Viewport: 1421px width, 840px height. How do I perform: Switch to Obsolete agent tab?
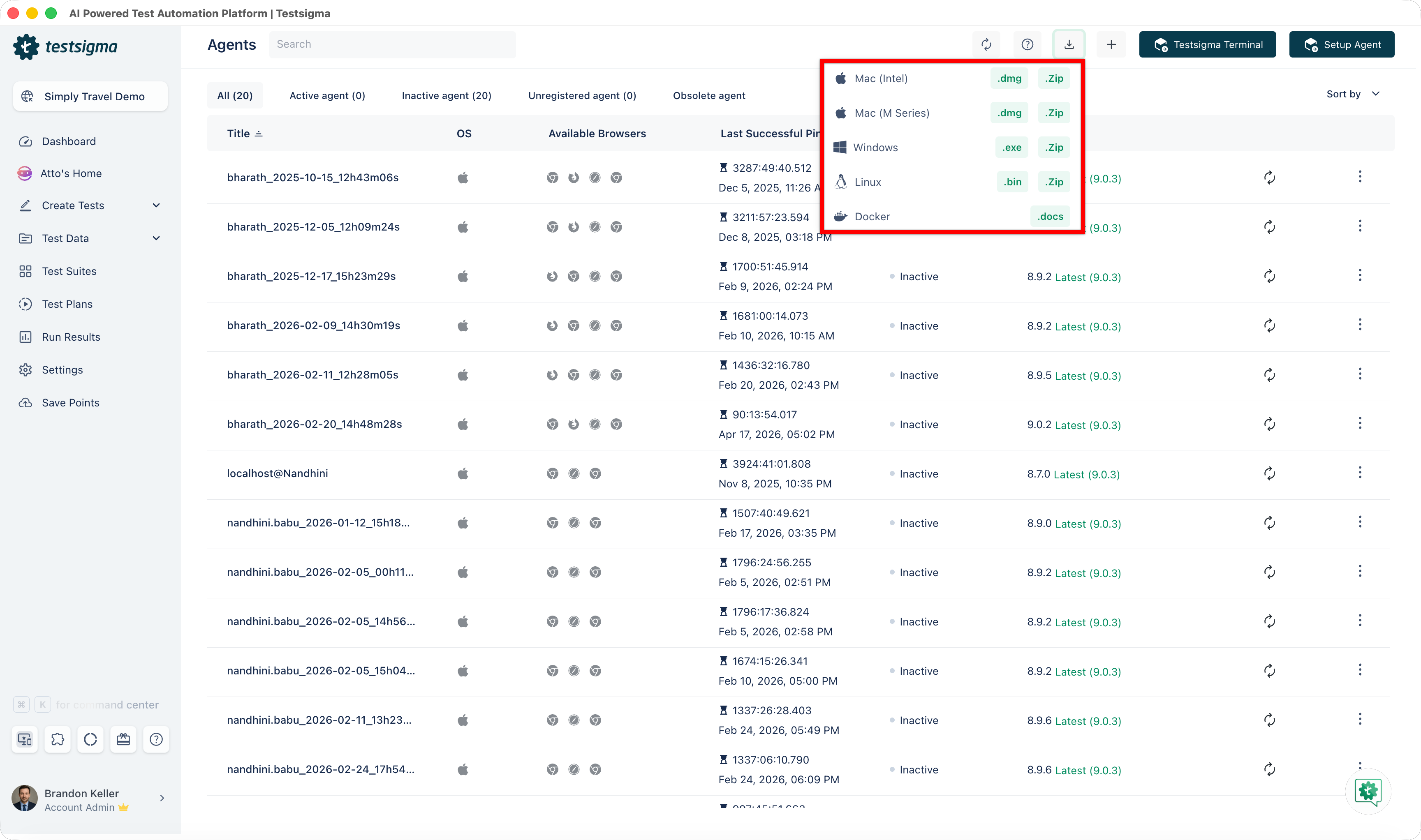709,96
